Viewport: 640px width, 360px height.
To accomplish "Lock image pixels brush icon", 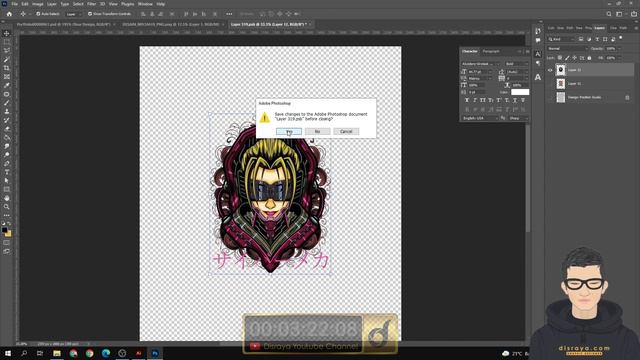I will pyautogui.click(x=567, y=58).
